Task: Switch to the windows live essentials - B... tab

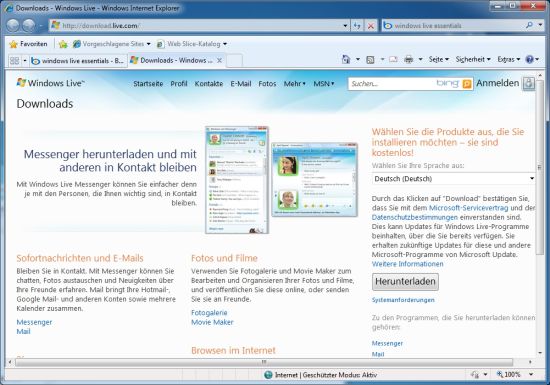Action: click(78, 61)
